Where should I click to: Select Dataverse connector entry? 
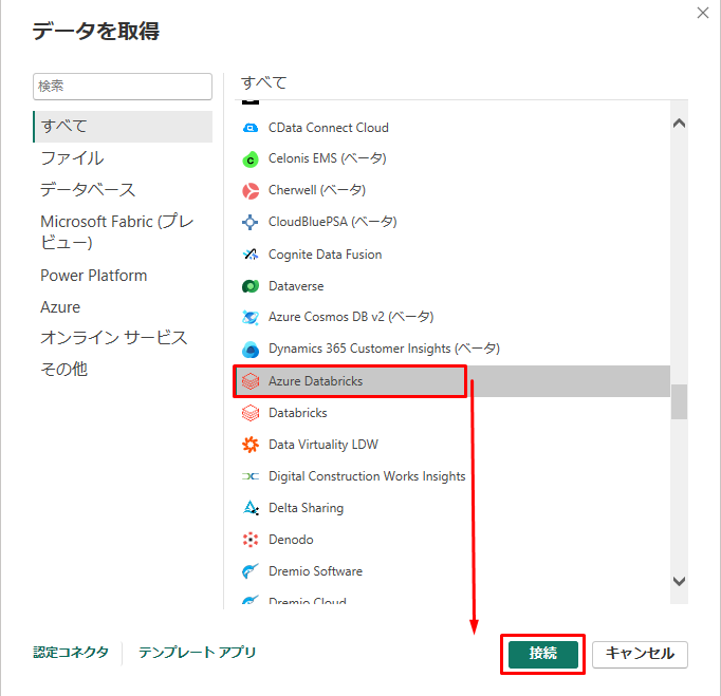[x=296, y=286]
